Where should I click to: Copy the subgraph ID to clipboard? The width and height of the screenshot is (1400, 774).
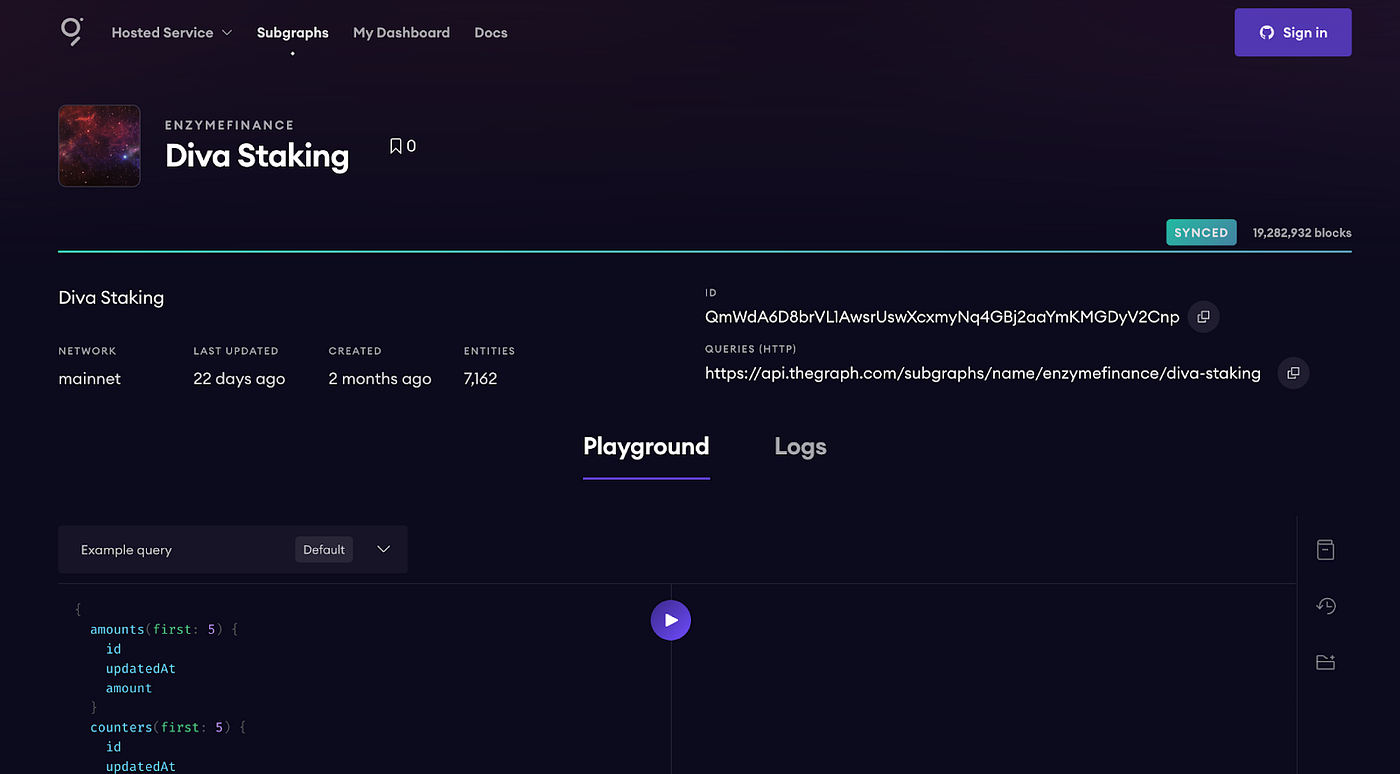tap(1203, 316)
